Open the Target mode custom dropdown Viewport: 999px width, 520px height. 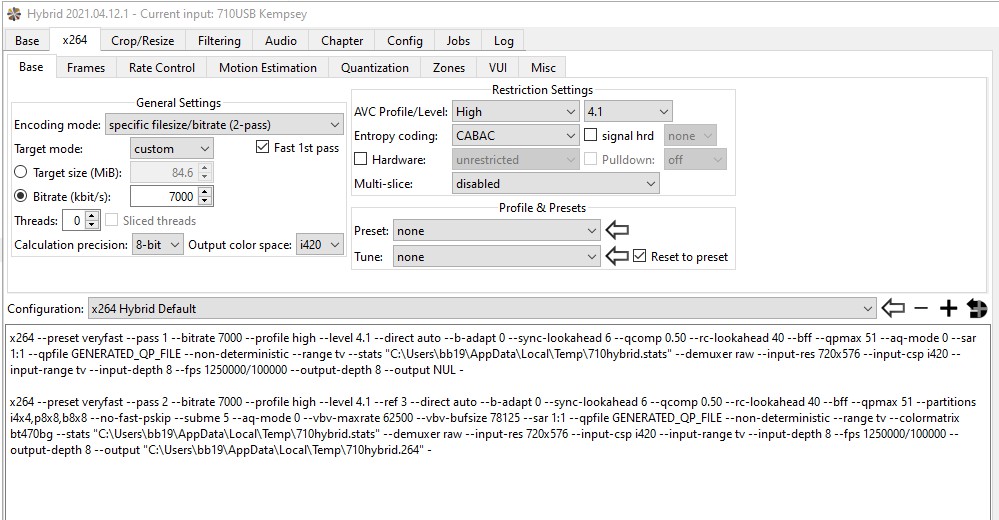click(x=172, y=148)
